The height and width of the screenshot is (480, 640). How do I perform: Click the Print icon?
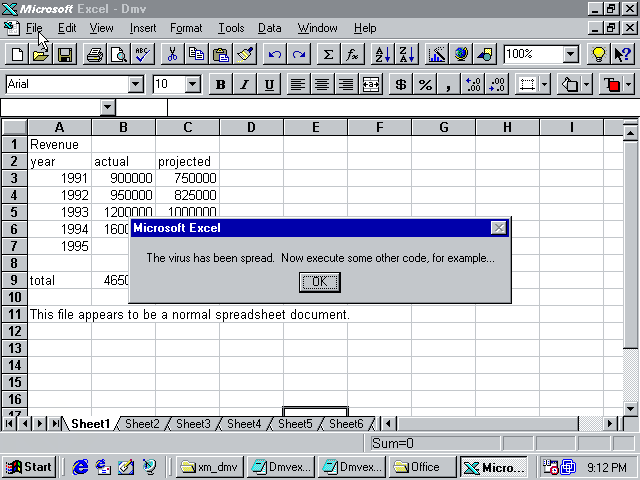tap(95, 54)
